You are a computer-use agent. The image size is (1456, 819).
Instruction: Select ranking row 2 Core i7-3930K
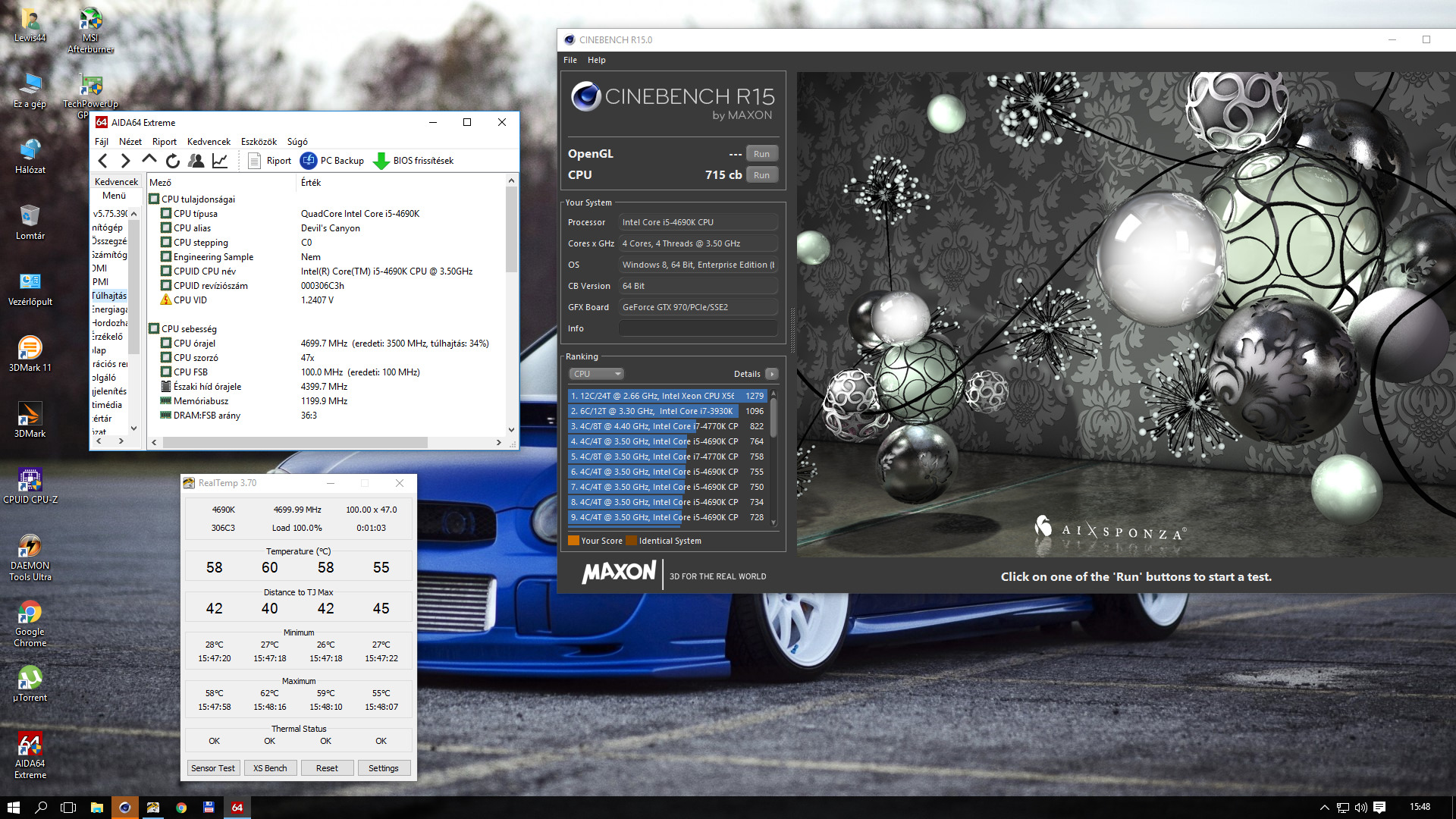pyautogui.click(x=667, y=411)
